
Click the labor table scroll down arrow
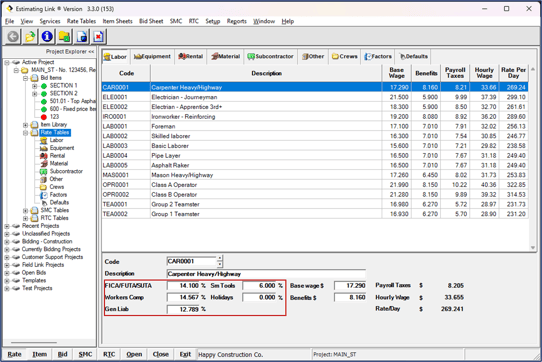point(533,247)
